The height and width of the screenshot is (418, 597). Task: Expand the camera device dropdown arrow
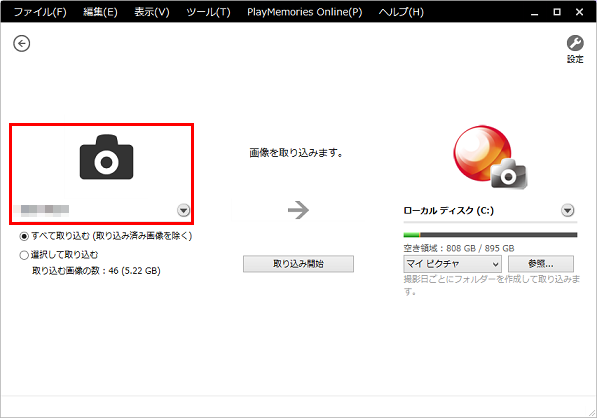coord(184,210)
